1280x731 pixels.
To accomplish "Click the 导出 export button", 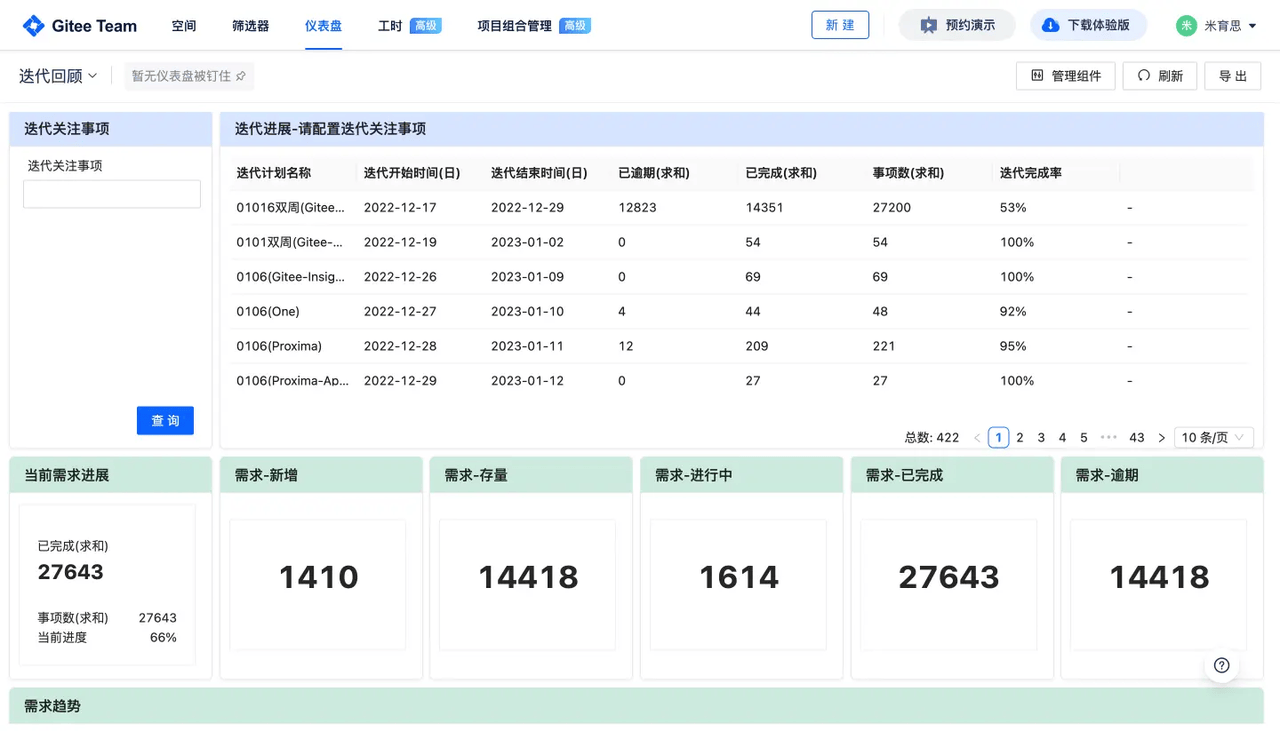I will [x=1232, y=76].
